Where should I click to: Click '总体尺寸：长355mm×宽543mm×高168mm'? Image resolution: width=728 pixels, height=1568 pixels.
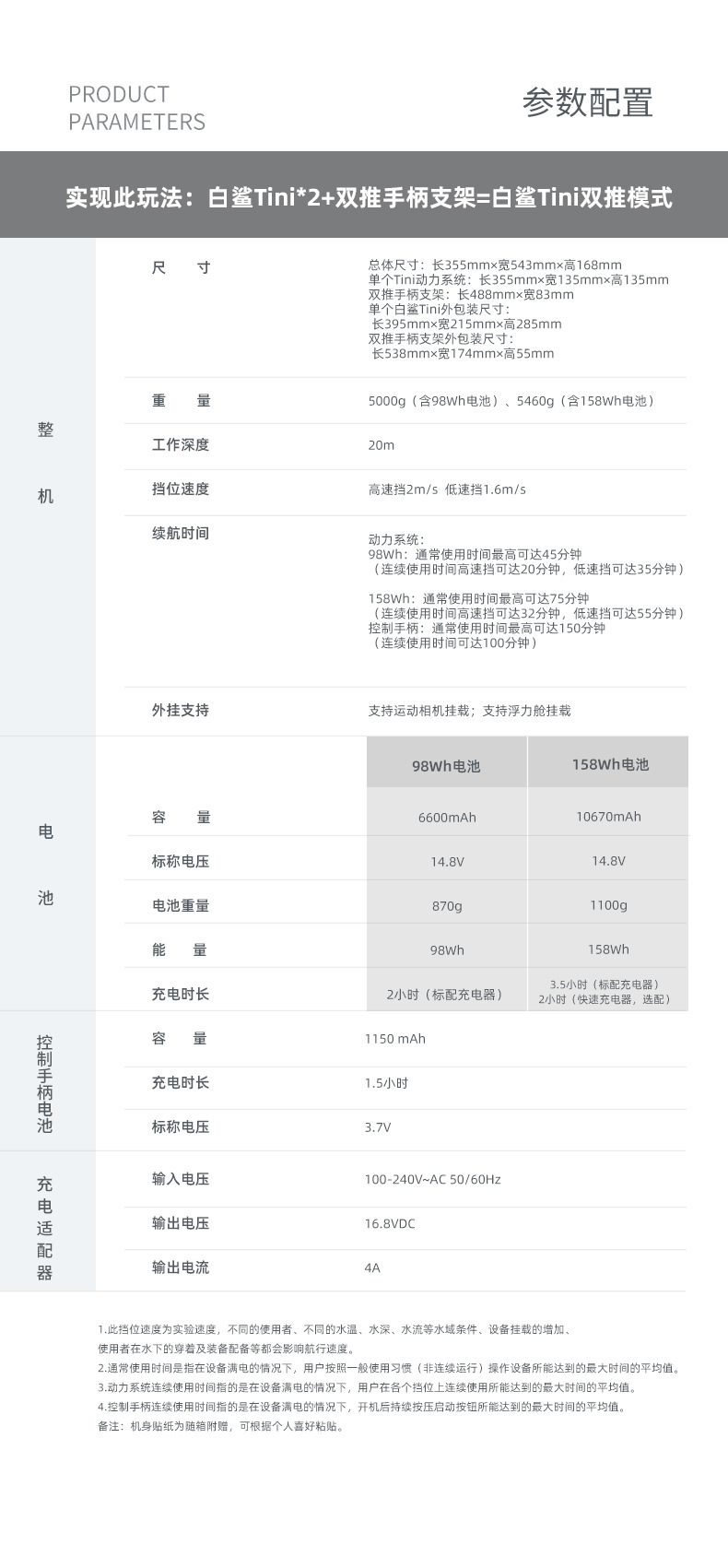pyautogui.click(x=495, y=265)
